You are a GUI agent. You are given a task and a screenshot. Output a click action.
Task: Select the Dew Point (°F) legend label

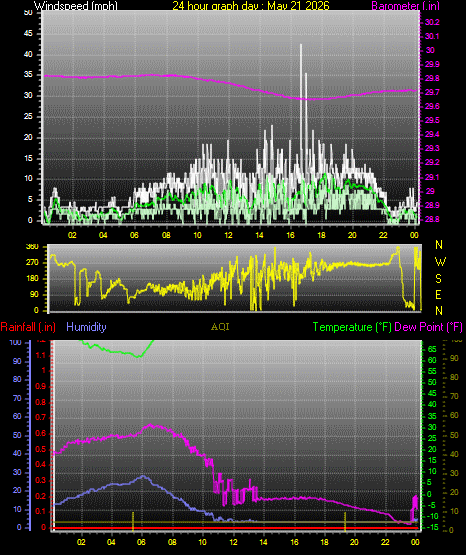coord(428,327)
